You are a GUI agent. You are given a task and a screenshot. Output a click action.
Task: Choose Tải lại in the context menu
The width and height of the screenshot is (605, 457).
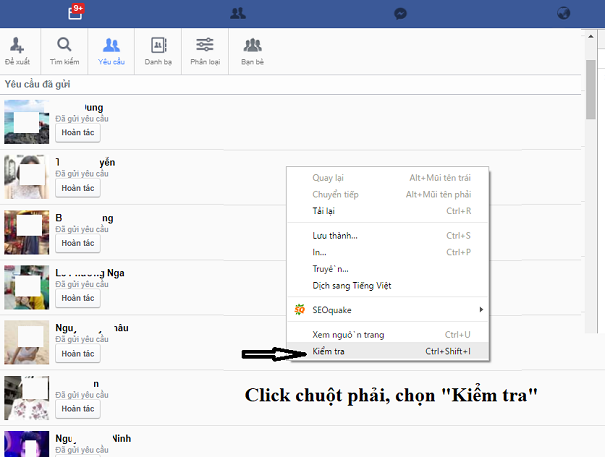388,211
